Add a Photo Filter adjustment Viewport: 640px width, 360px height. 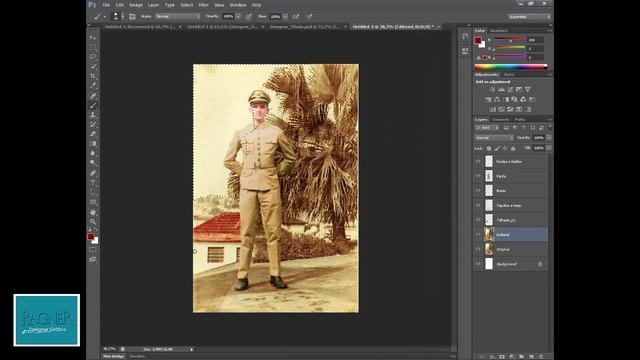point(515,99)
